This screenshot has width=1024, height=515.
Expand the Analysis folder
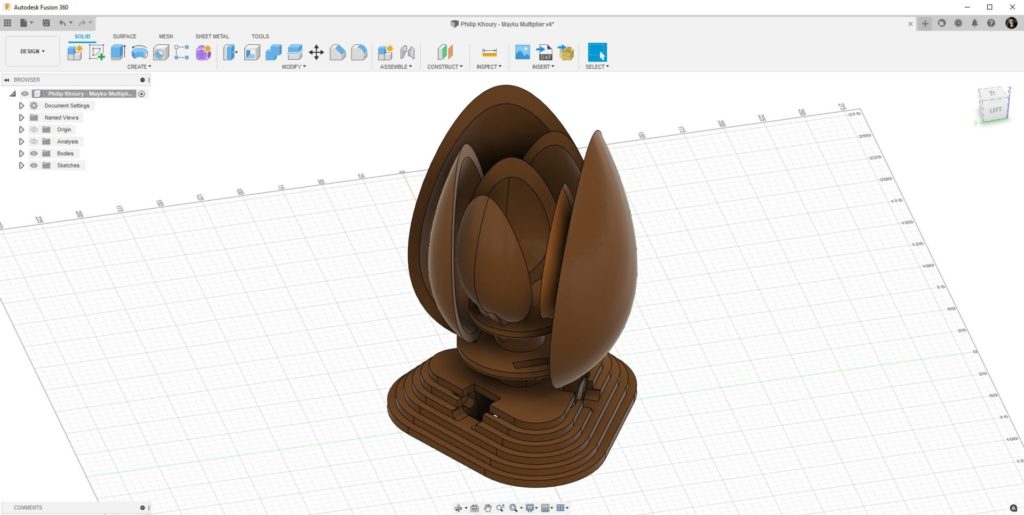pos(22,142)
